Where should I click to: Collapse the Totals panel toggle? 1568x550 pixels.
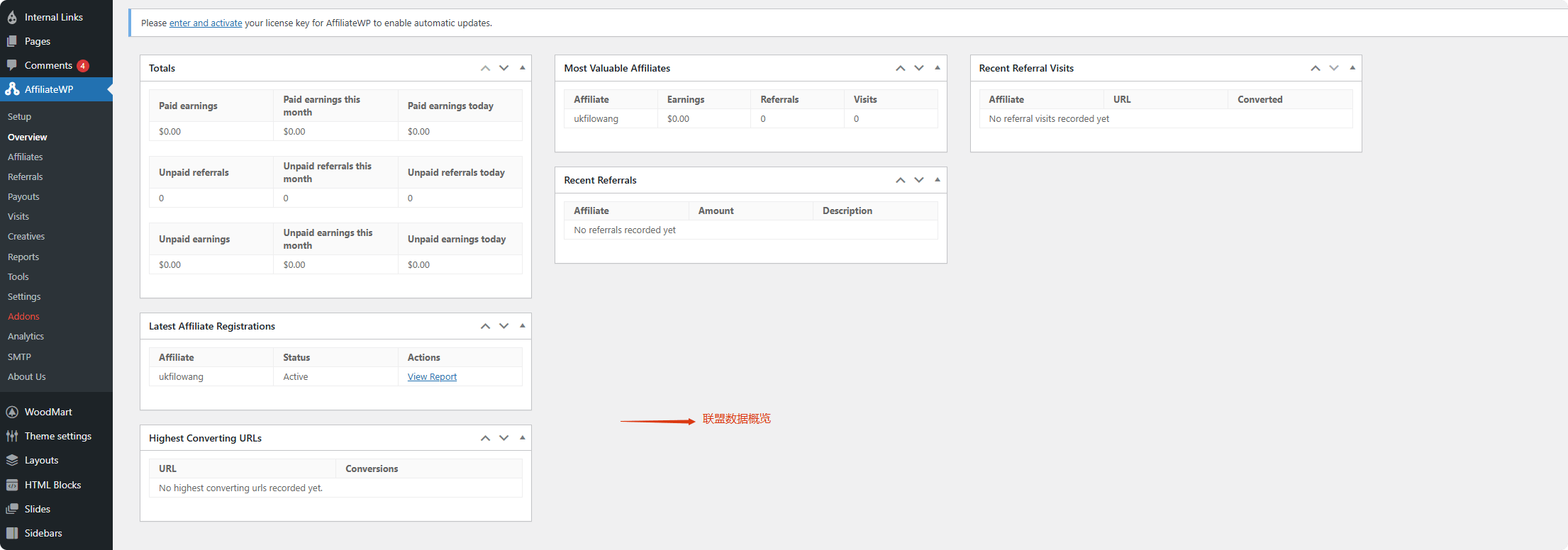[x=523, y=68]
